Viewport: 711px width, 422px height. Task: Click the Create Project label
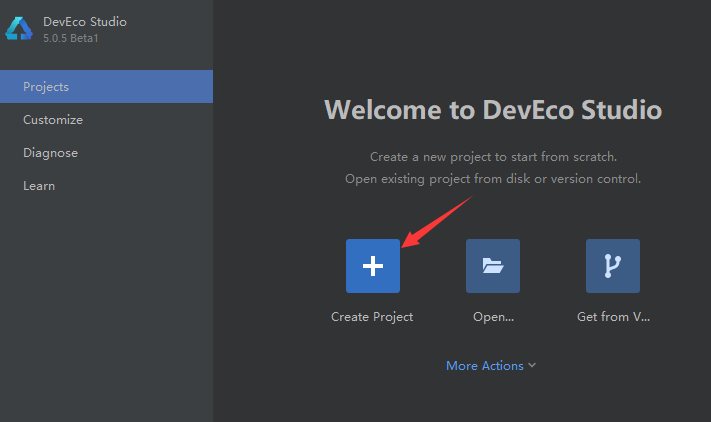(x=372, y=317)
